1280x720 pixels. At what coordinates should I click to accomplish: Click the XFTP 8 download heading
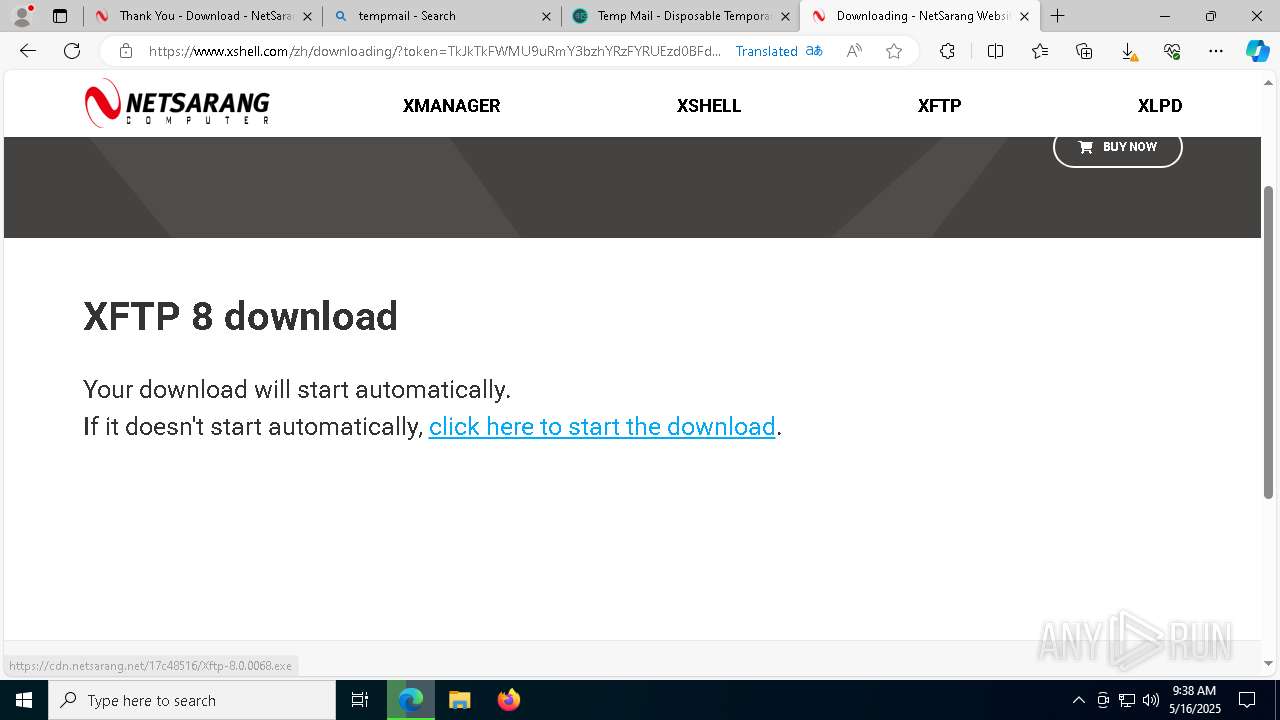point(241,316)
